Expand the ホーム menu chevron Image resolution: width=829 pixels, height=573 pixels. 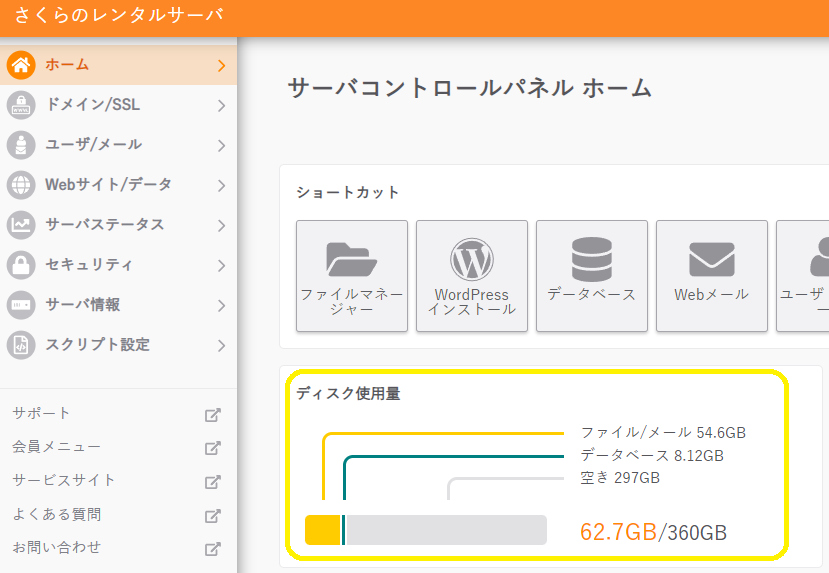[222, 66]
